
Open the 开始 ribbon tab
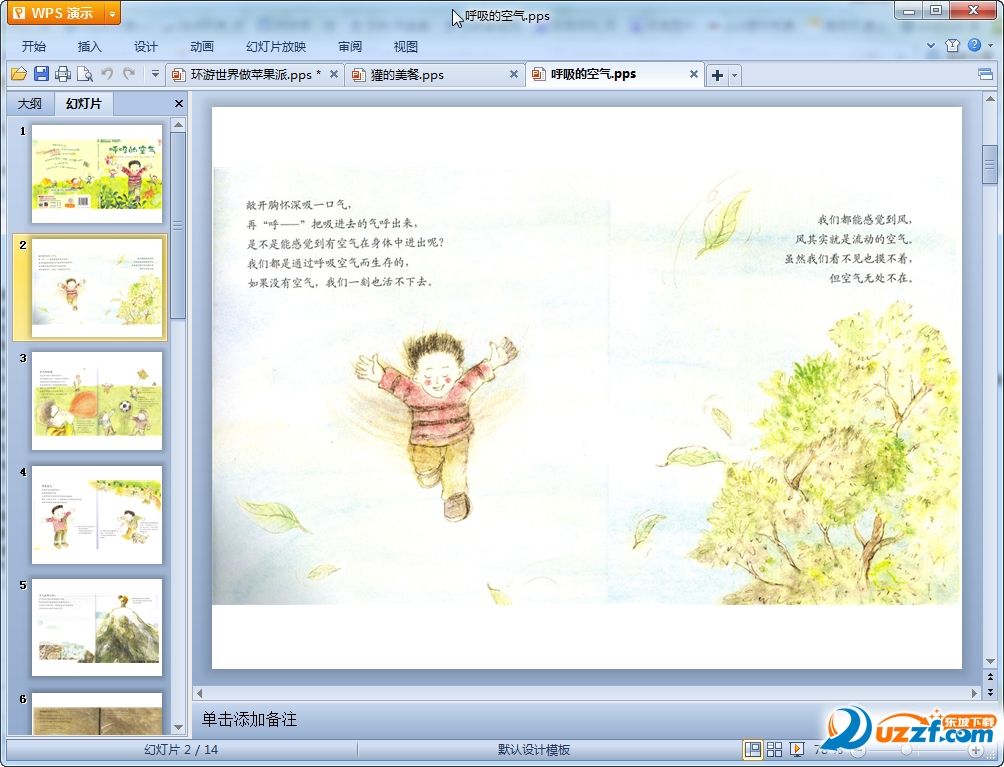(33, 47)
